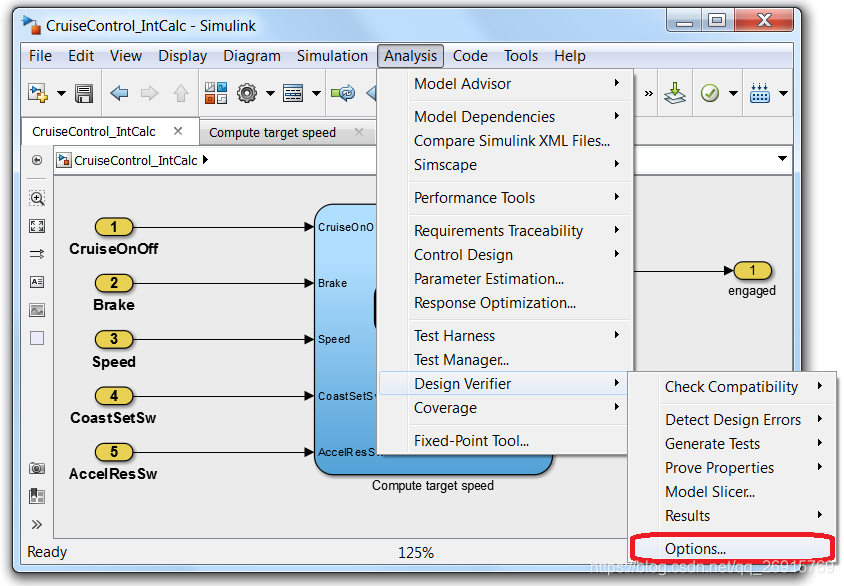The width and height of the screenshot is (844, 586).
Task: Open Simscape submenu
Action: [504, 165]
